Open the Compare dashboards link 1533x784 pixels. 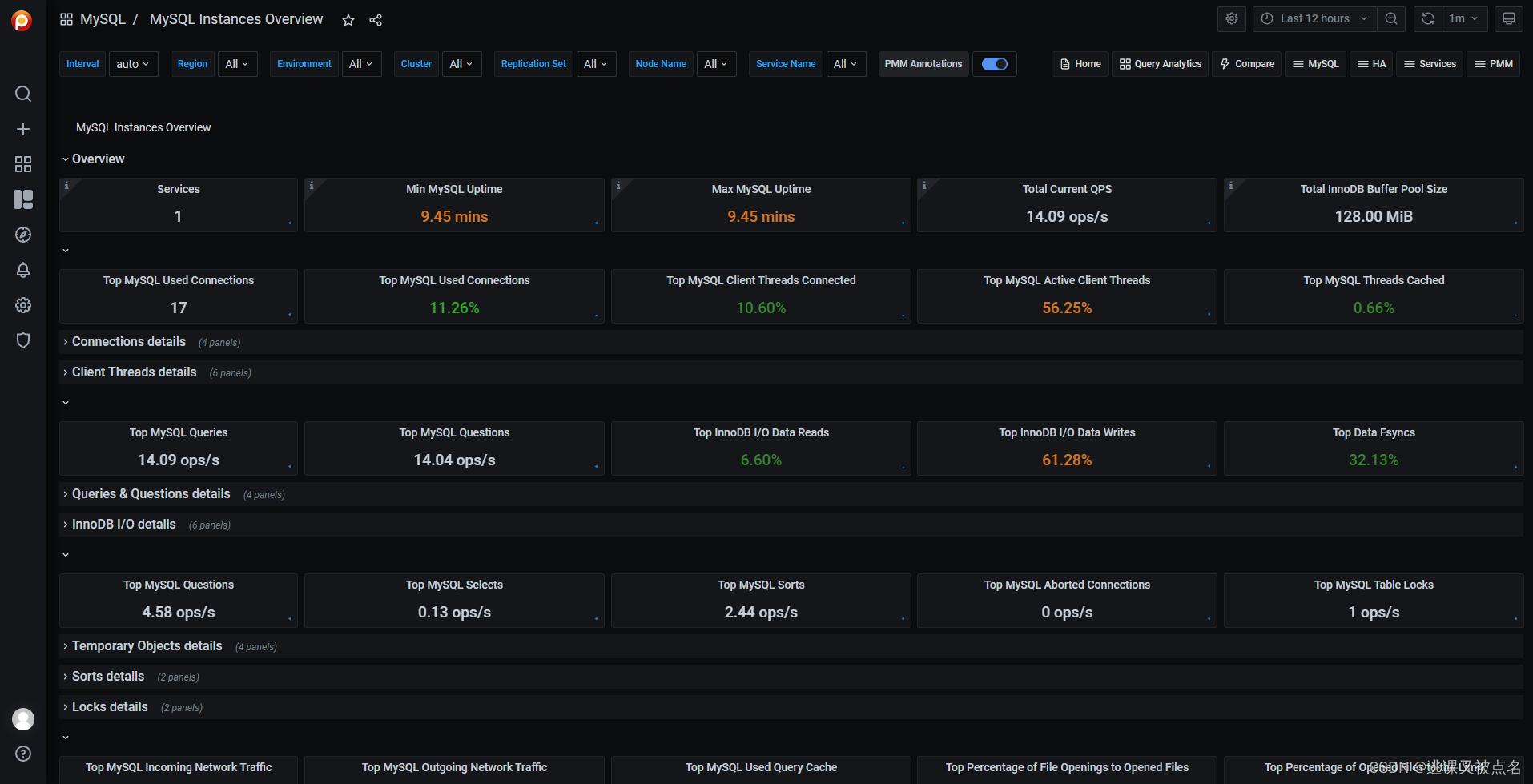(x=1247, y=64)
